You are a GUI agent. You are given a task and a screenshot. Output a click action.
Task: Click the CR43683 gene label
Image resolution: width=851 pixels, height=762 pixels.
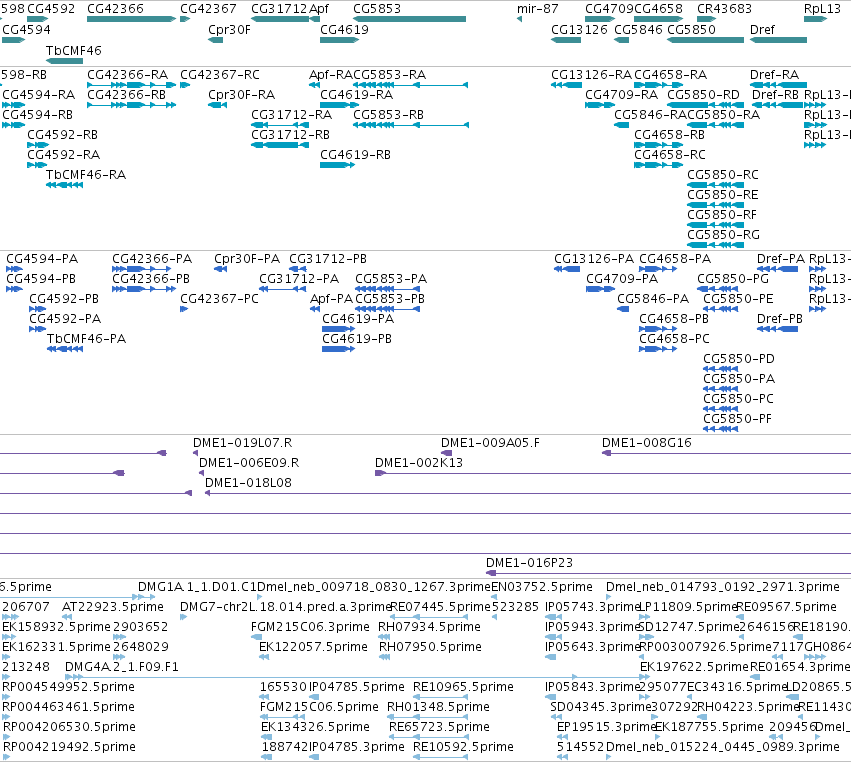click(x=724, y=9)
